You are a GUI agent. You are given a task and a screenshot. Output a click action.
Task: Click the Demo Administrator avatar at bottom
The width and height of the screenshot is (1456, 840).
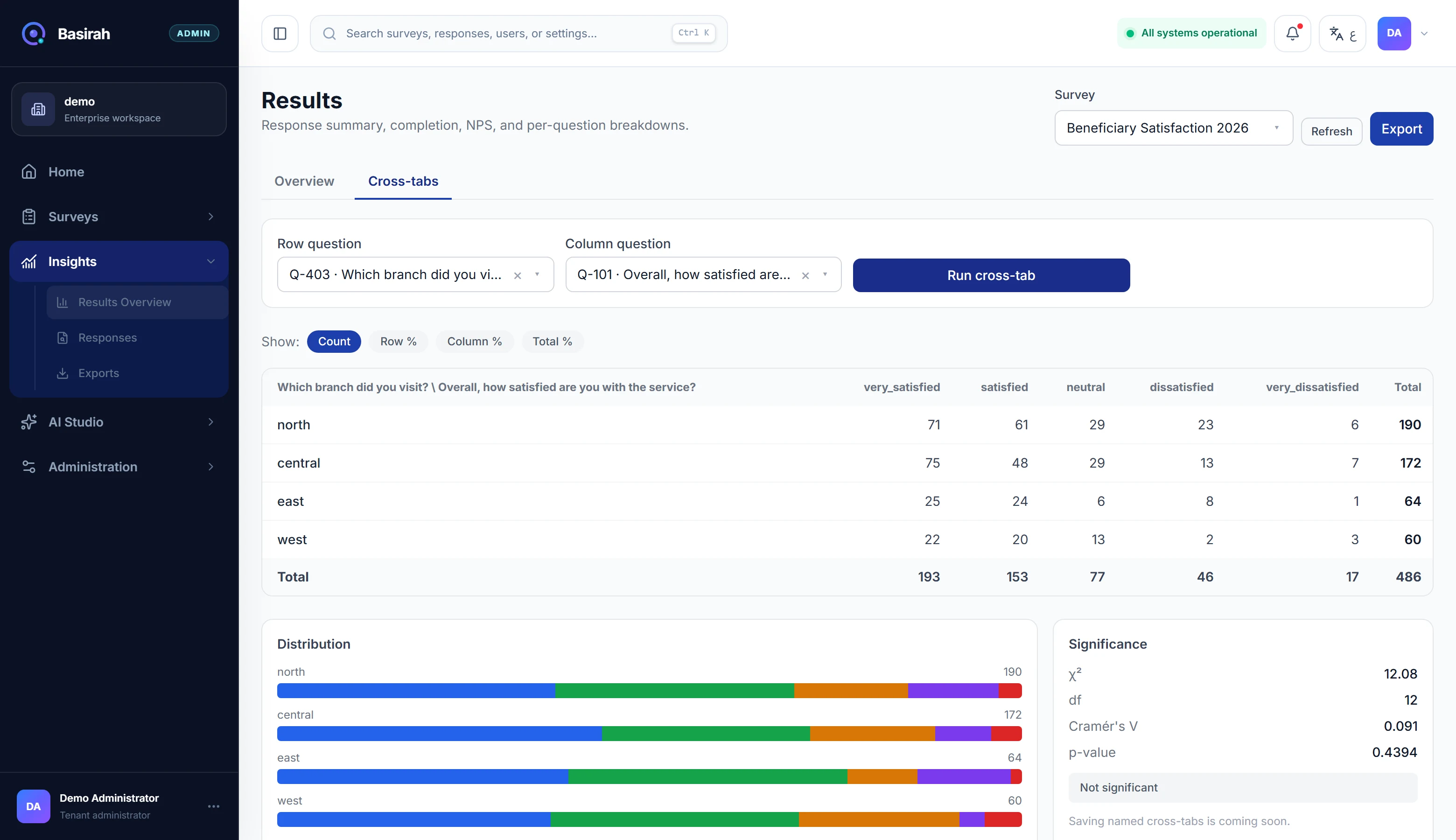click(34, 806)
